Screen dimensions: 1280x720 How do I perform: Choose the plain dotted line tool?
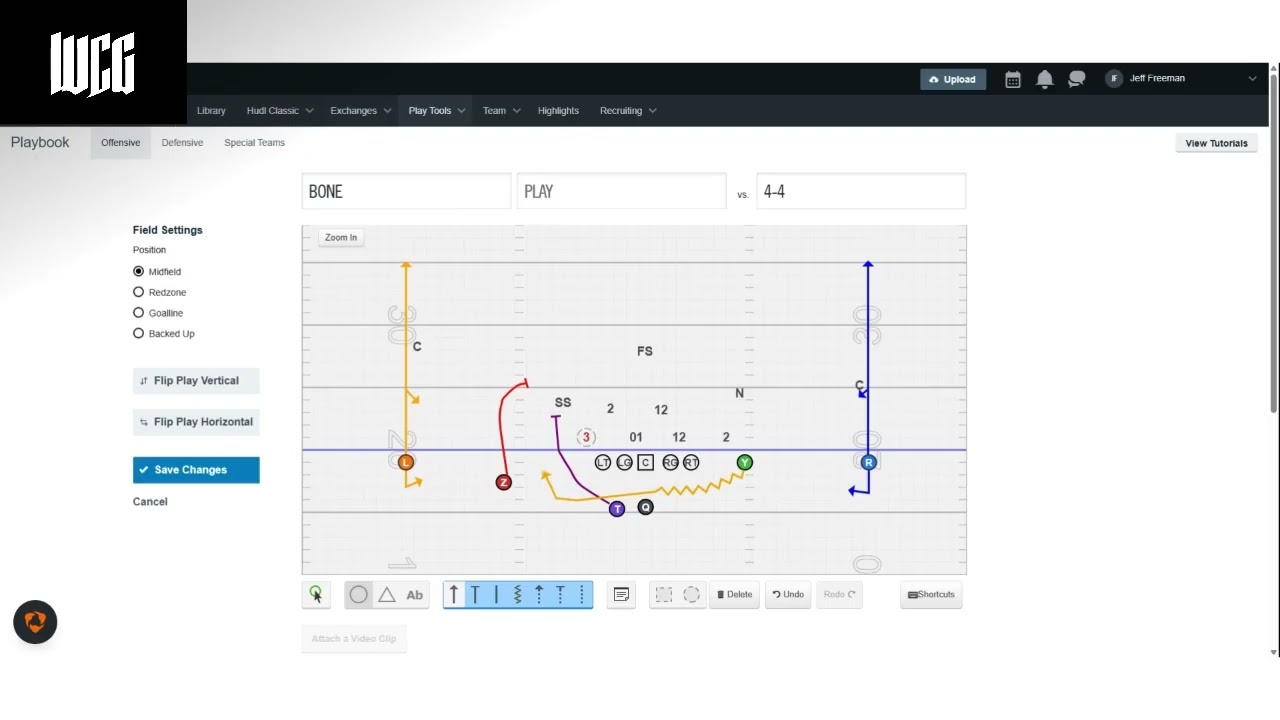(582, 595)
